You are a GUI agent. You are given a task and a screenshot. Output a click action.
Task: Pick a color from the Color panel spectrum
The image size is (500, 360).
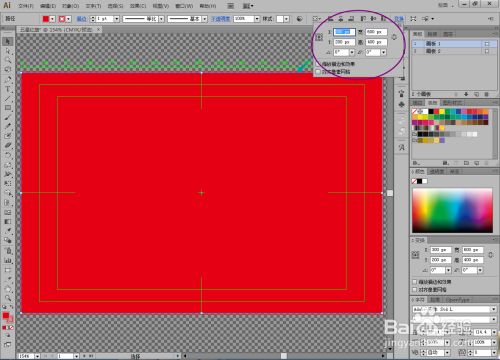point(452,210)
